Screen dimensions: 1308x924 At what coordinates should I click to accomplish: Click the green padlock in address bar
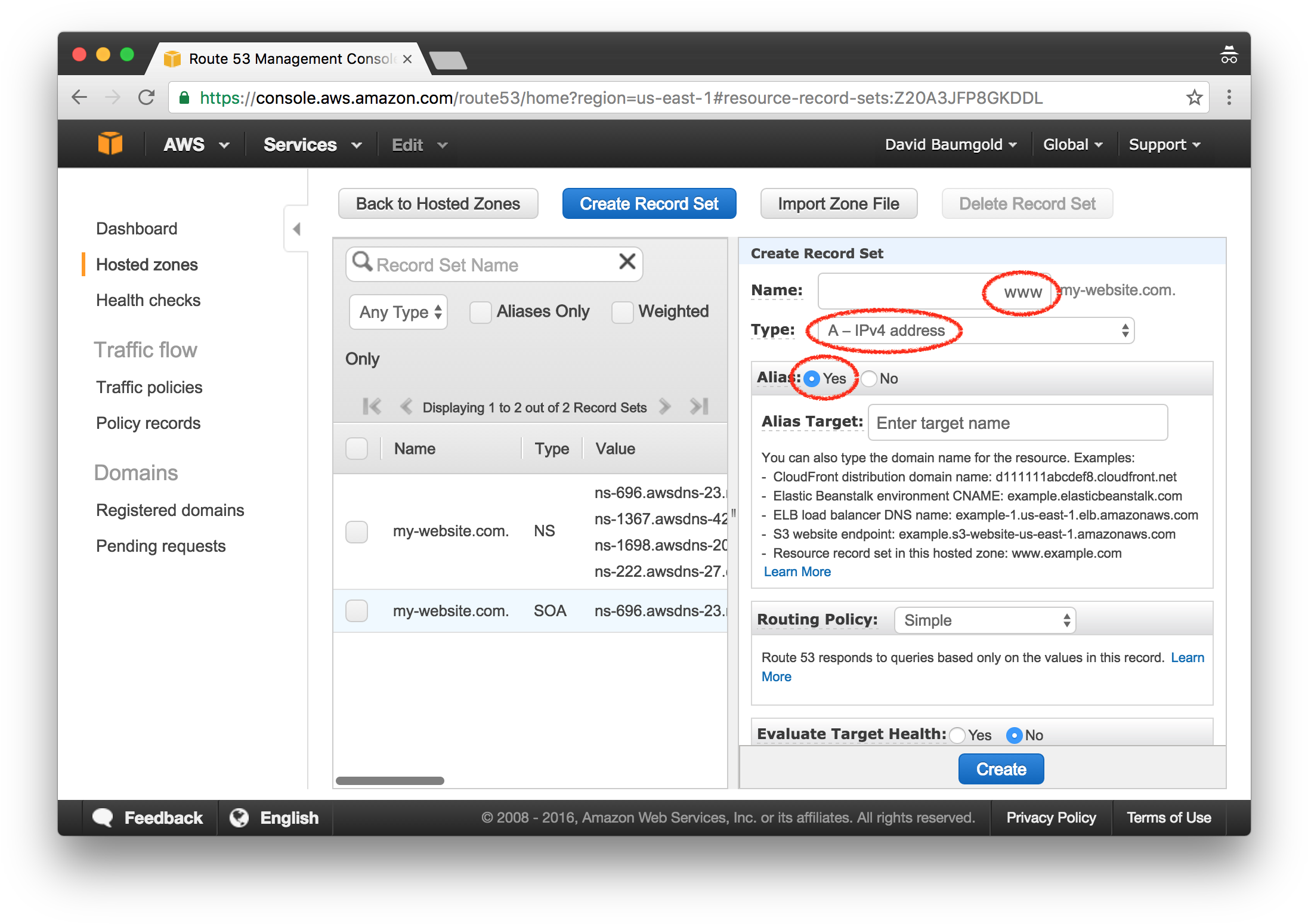pos(185,98)
